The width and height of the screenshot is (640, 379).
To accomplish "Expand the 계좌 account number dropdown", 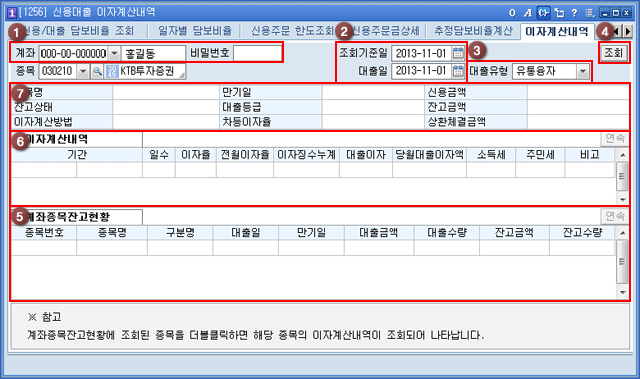I will [x=114, y=53].
